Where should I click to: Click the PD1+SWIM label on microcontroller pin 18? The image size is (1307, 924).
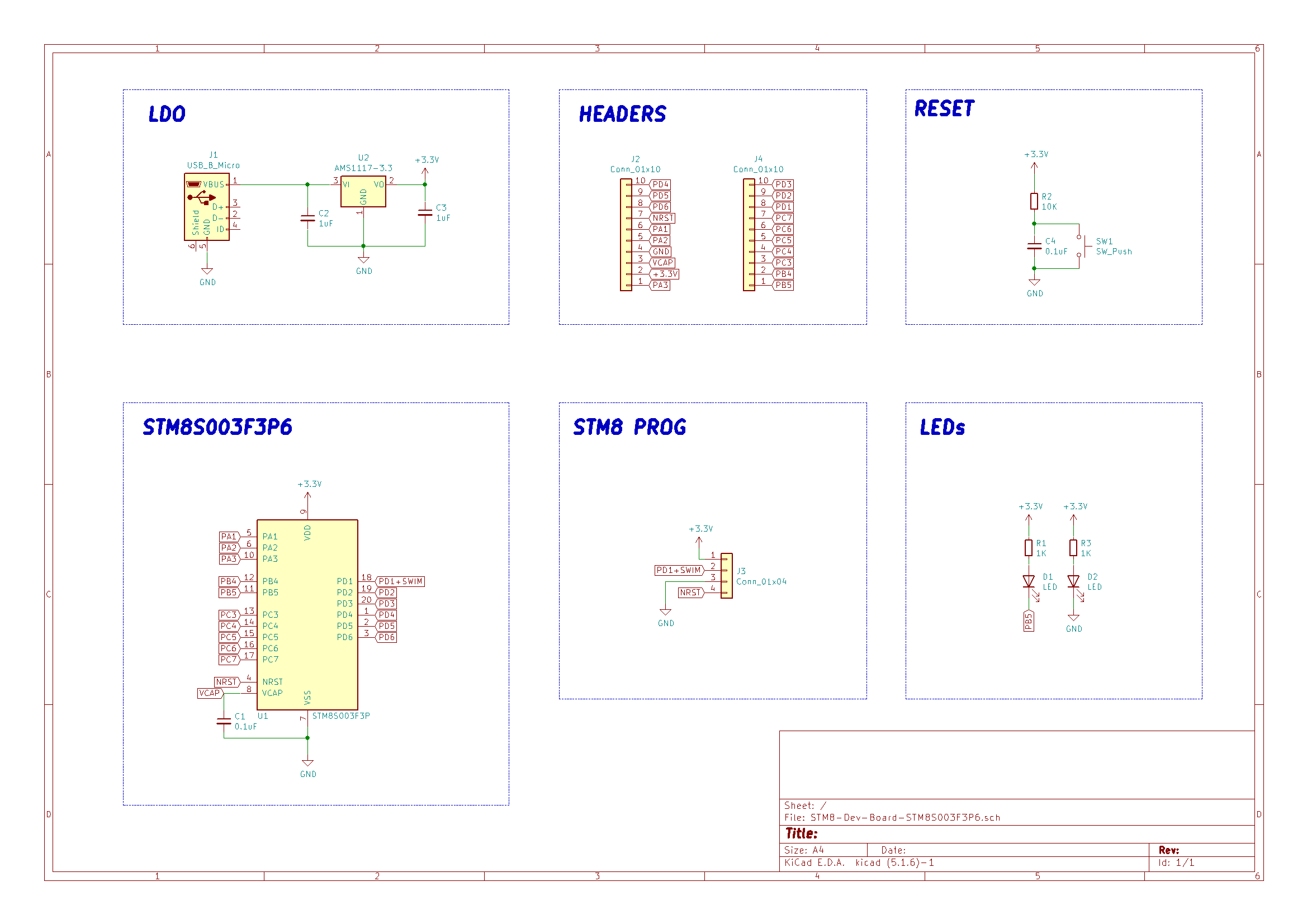tap(400, 581)
